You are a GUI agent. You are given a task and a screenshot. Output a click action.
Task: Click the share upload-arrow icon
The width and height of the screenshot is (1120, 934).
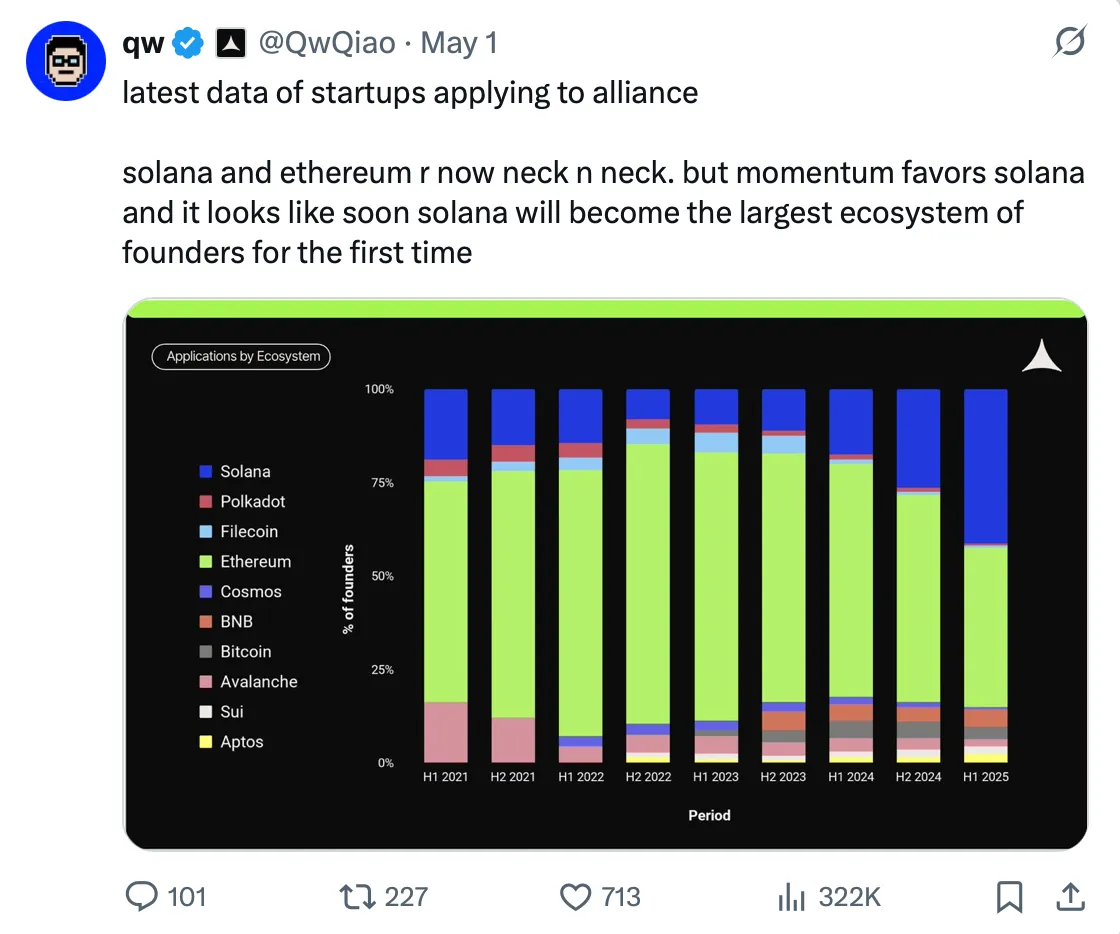tap(1069, 897)
